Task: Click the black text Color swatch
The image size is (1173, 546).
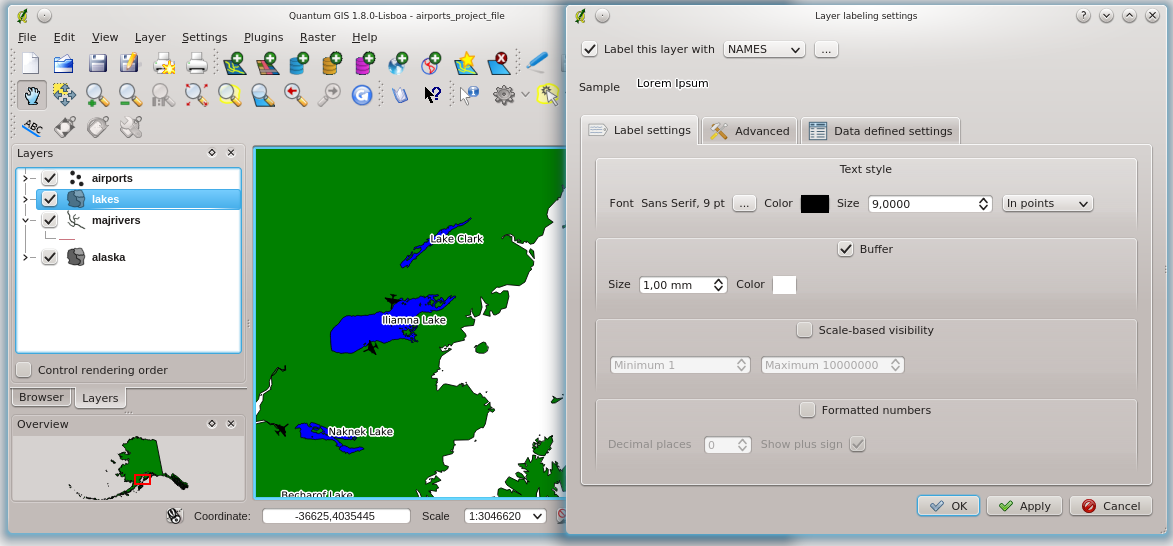Action: point(814,203)
